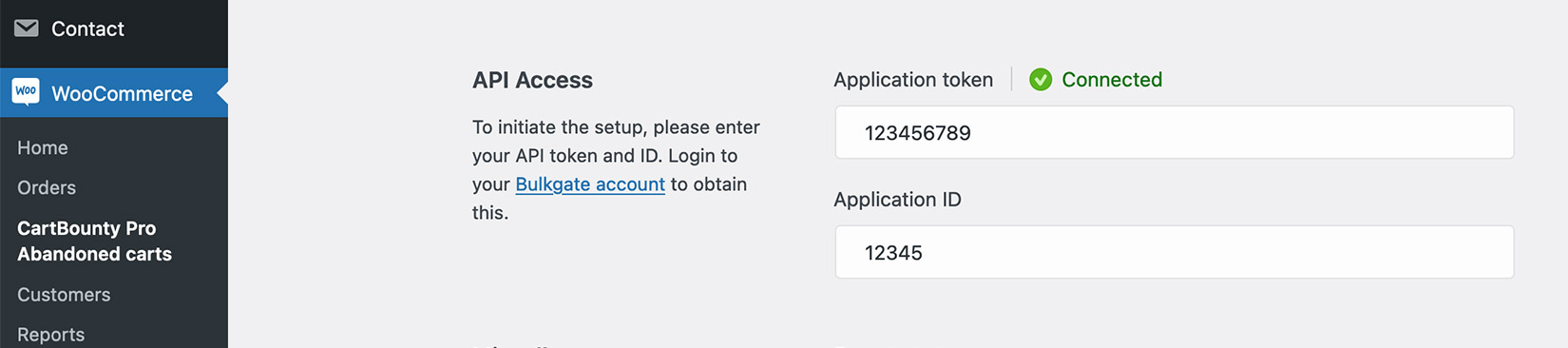Click the green Connected checkmark icon
Viewport: 1568px width, 348px height.
click(x=1041, y=80)
